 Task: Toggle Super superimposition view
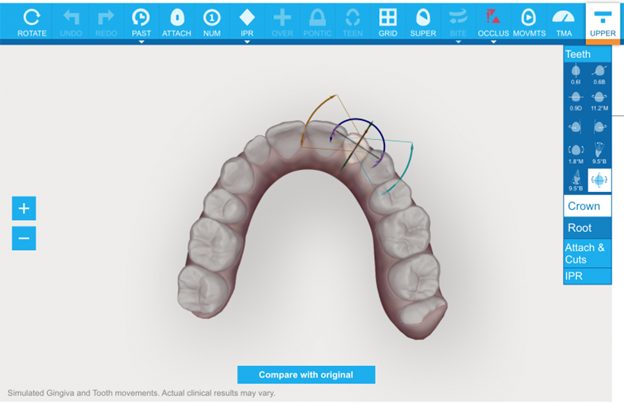click(x=422, y=20)
